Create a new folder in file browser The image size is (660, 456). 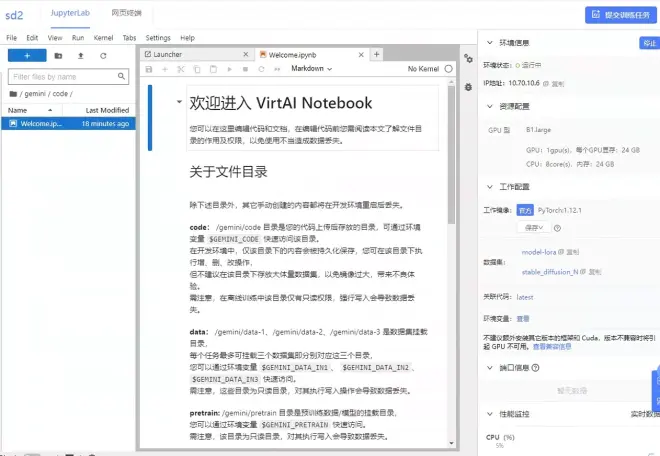point(58,56)
